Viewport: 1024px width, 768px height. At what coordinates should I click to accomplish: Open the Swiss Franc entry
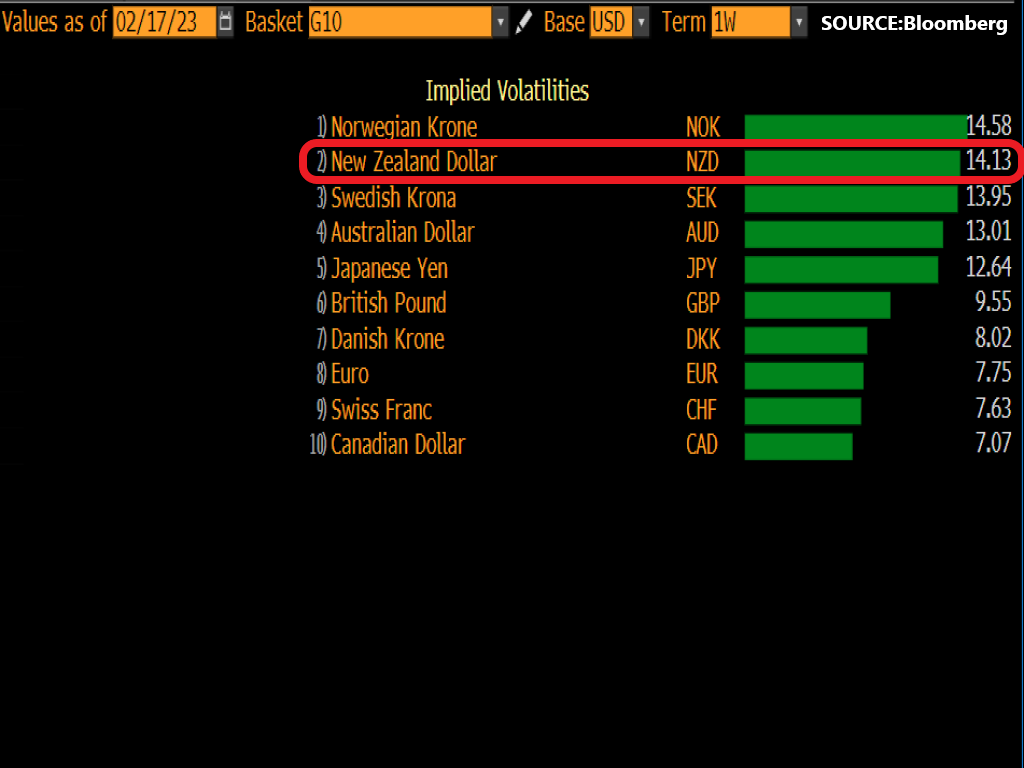pos(381,410)
